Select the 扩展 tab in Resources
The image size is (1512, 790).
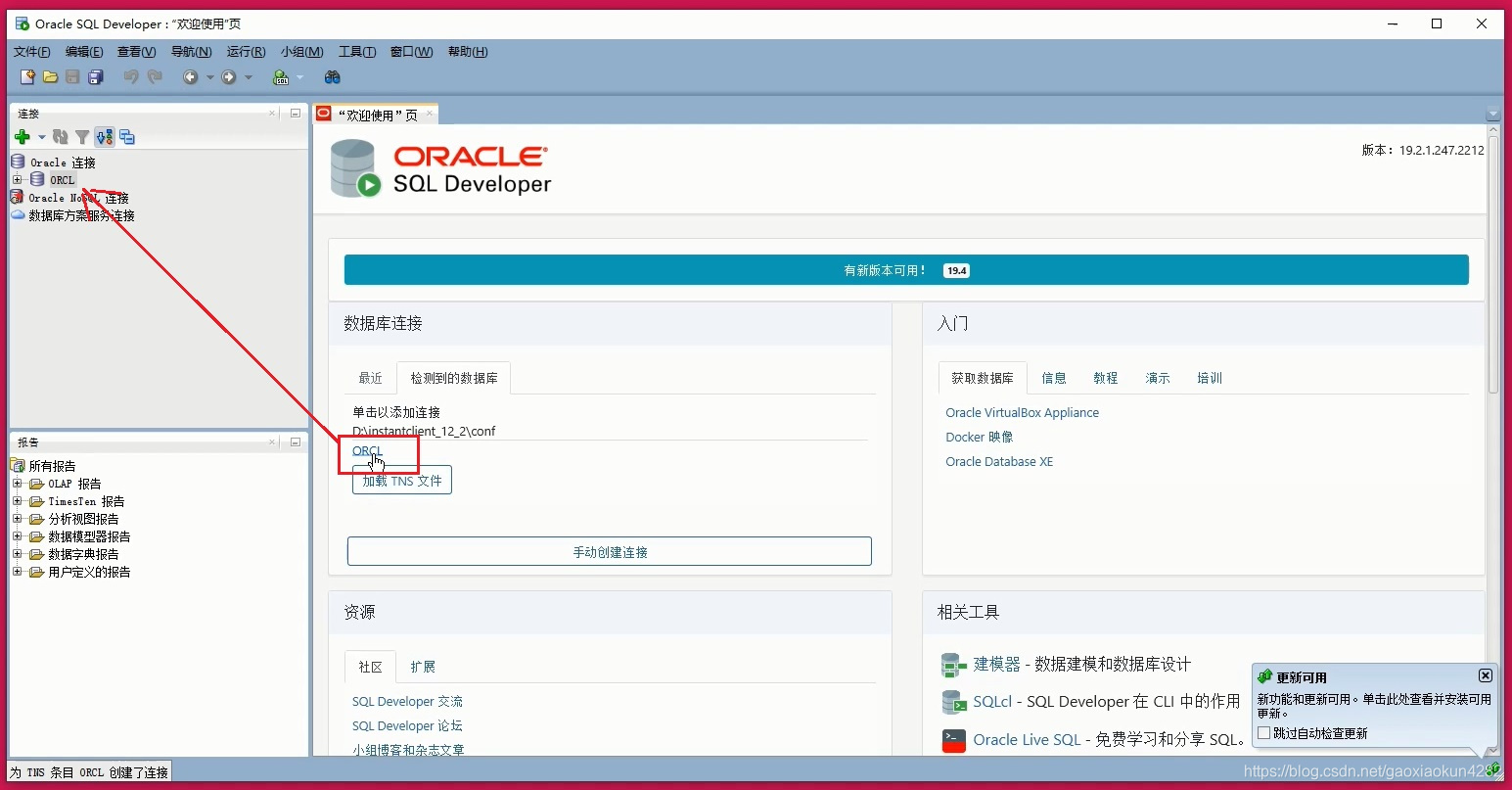(423, 667)
